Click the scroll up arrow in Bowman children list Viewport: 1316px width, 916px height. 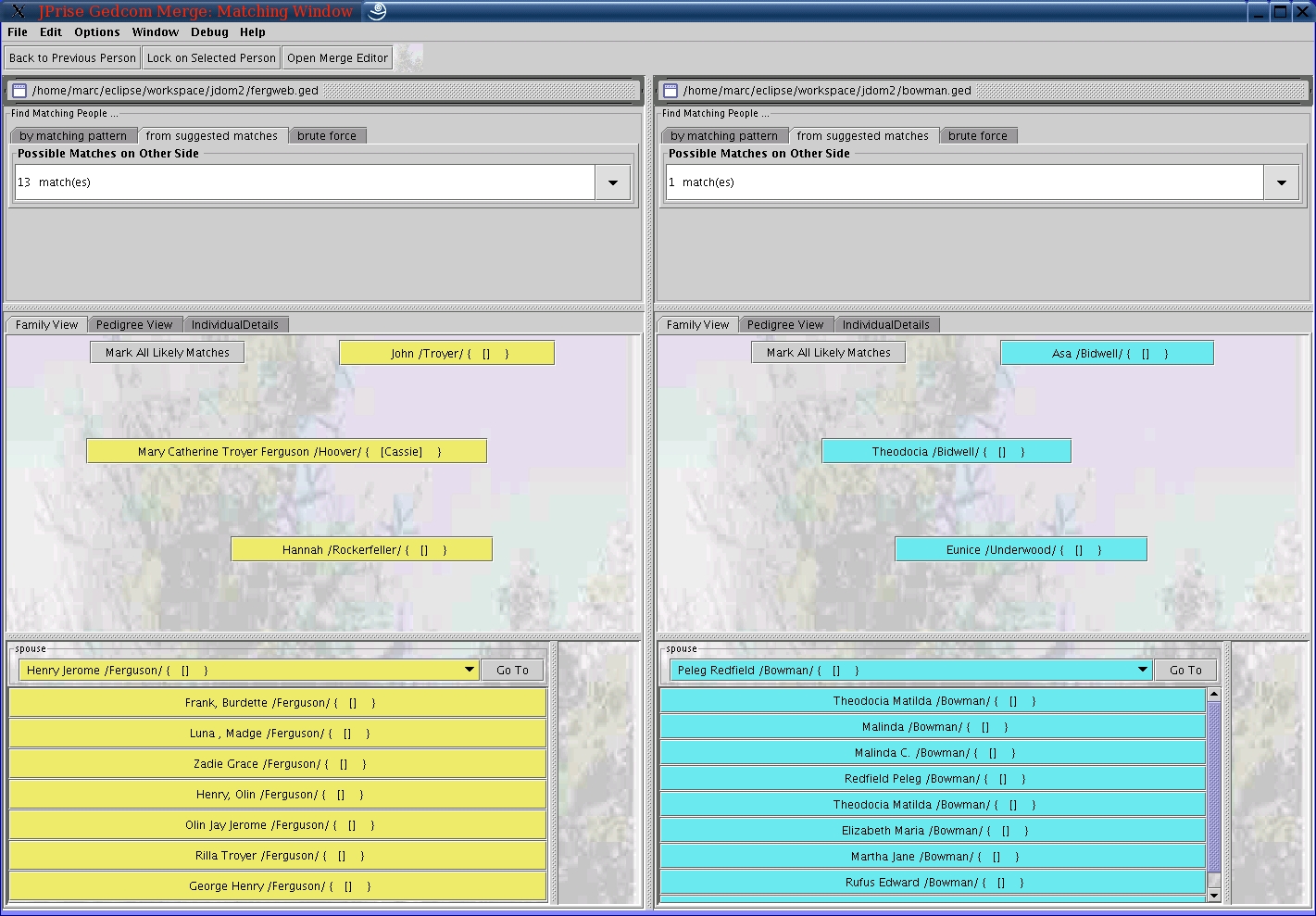1213,695
